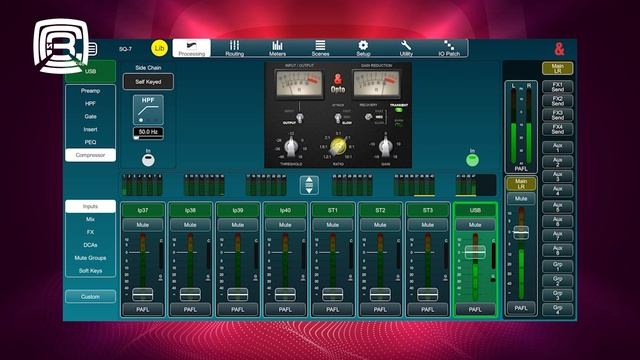Click the Recovery rotary selector
Screen dimensions: 640x360
click(369, 117)
